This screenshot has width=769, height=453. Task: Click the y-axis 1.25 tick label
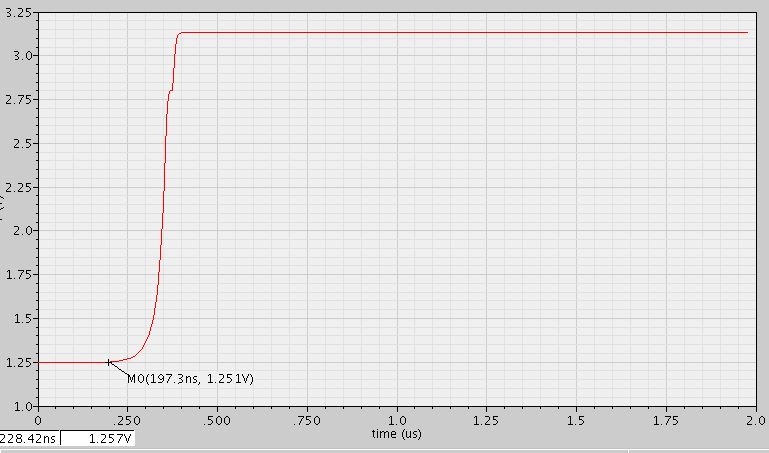19,363
